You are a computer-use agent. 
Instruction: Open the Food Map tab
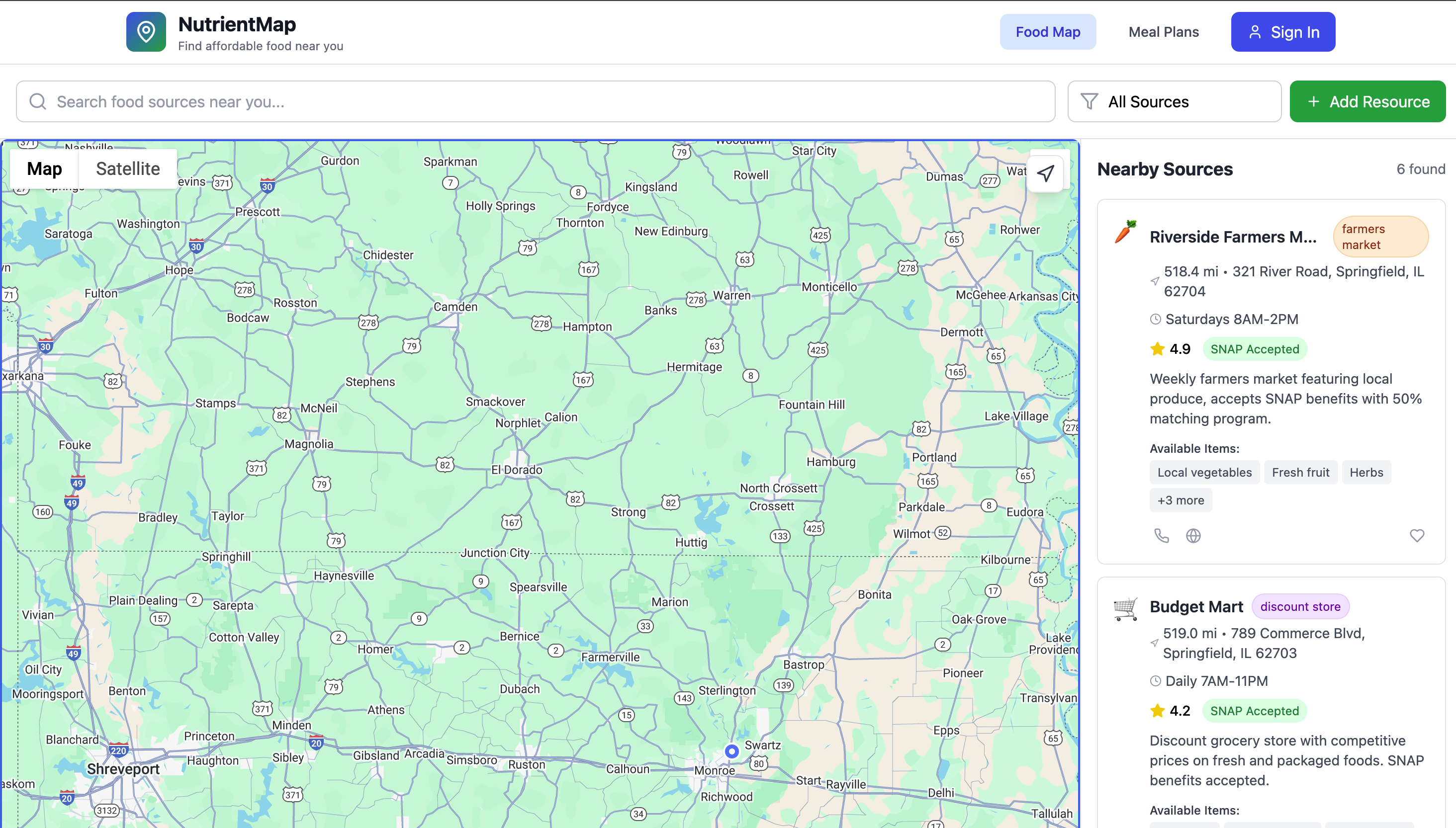point(1047,32)
